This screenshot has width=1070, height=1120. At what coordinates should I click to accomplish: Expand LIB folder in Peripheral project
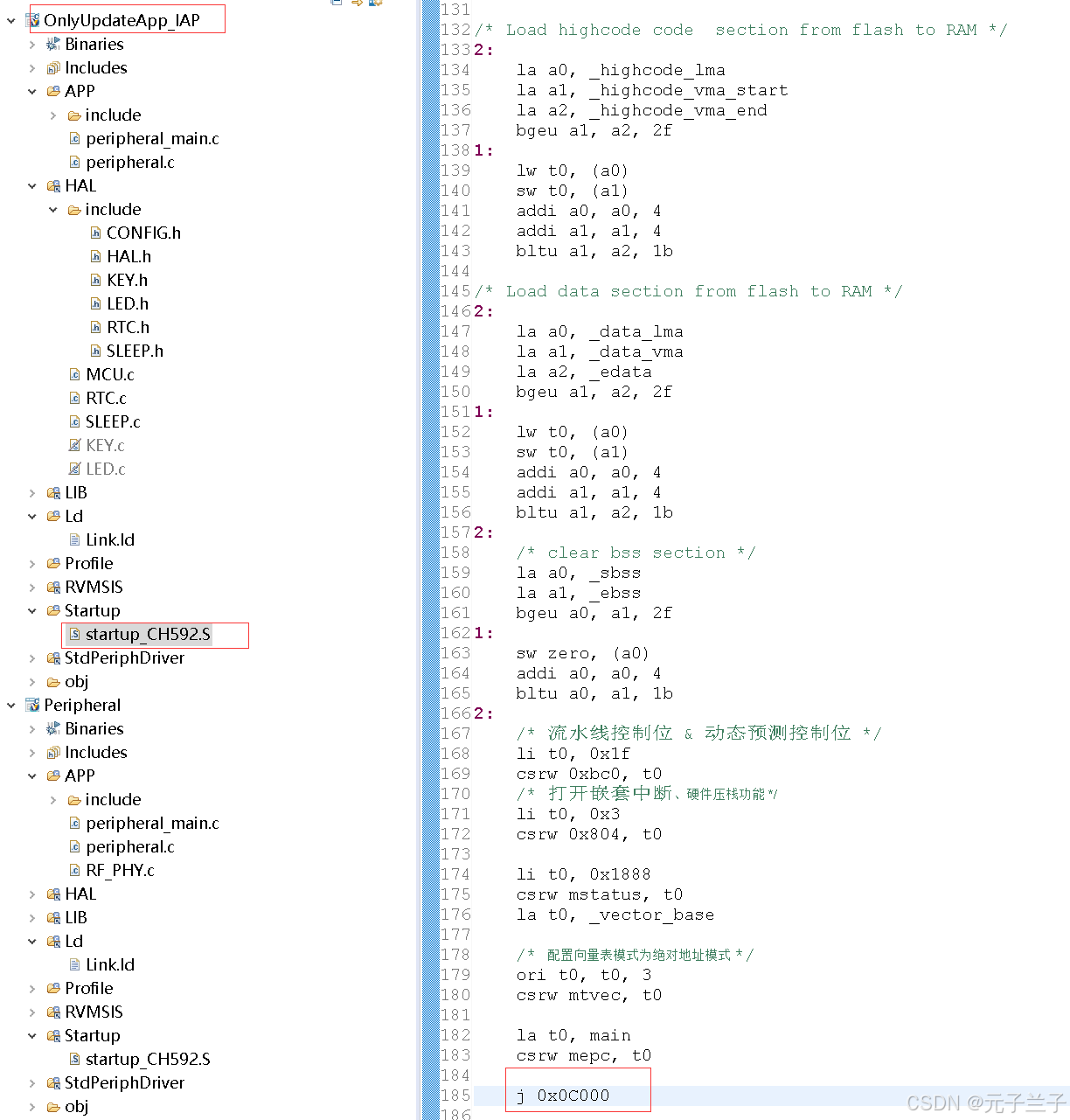pos(32,917)
